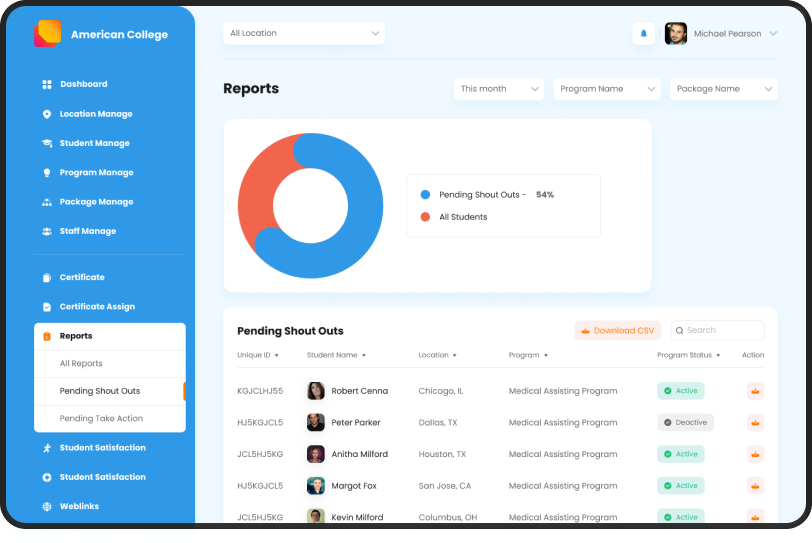Go to Dashboard in the sidebar

pyautogui.click(x=84, y=84)
